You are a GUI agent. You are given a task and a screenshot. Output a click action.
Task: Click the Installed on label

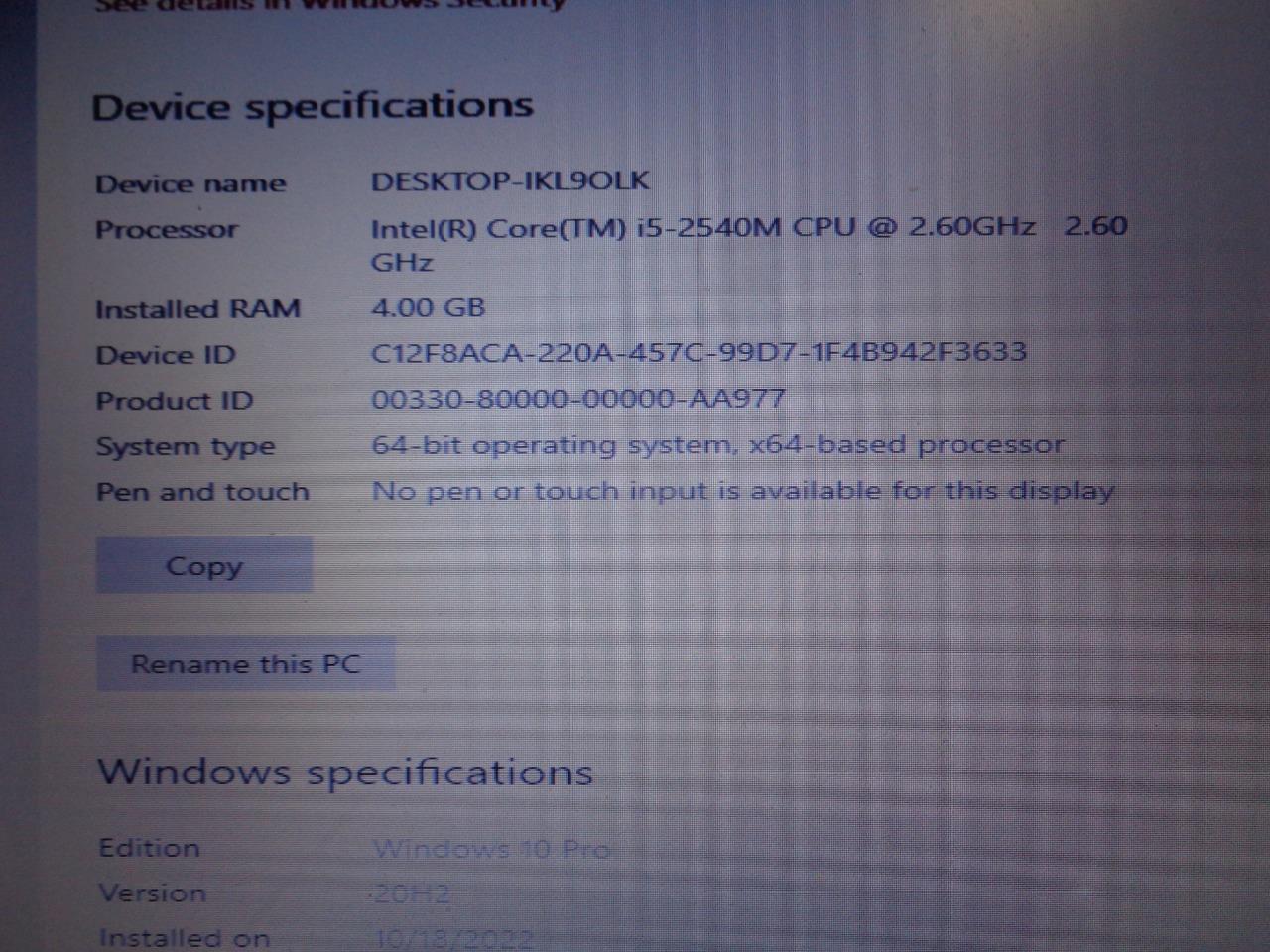(x=184, y=938)
